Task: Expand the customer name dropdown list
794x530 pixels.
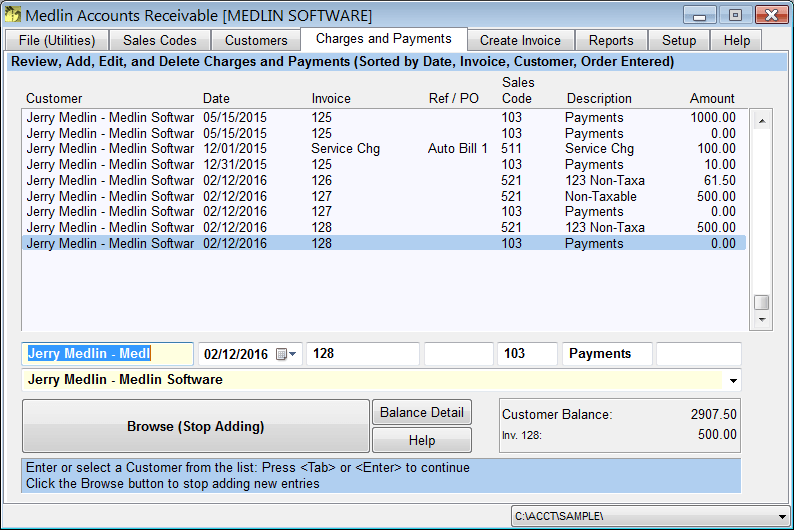Action: (733, 381)
